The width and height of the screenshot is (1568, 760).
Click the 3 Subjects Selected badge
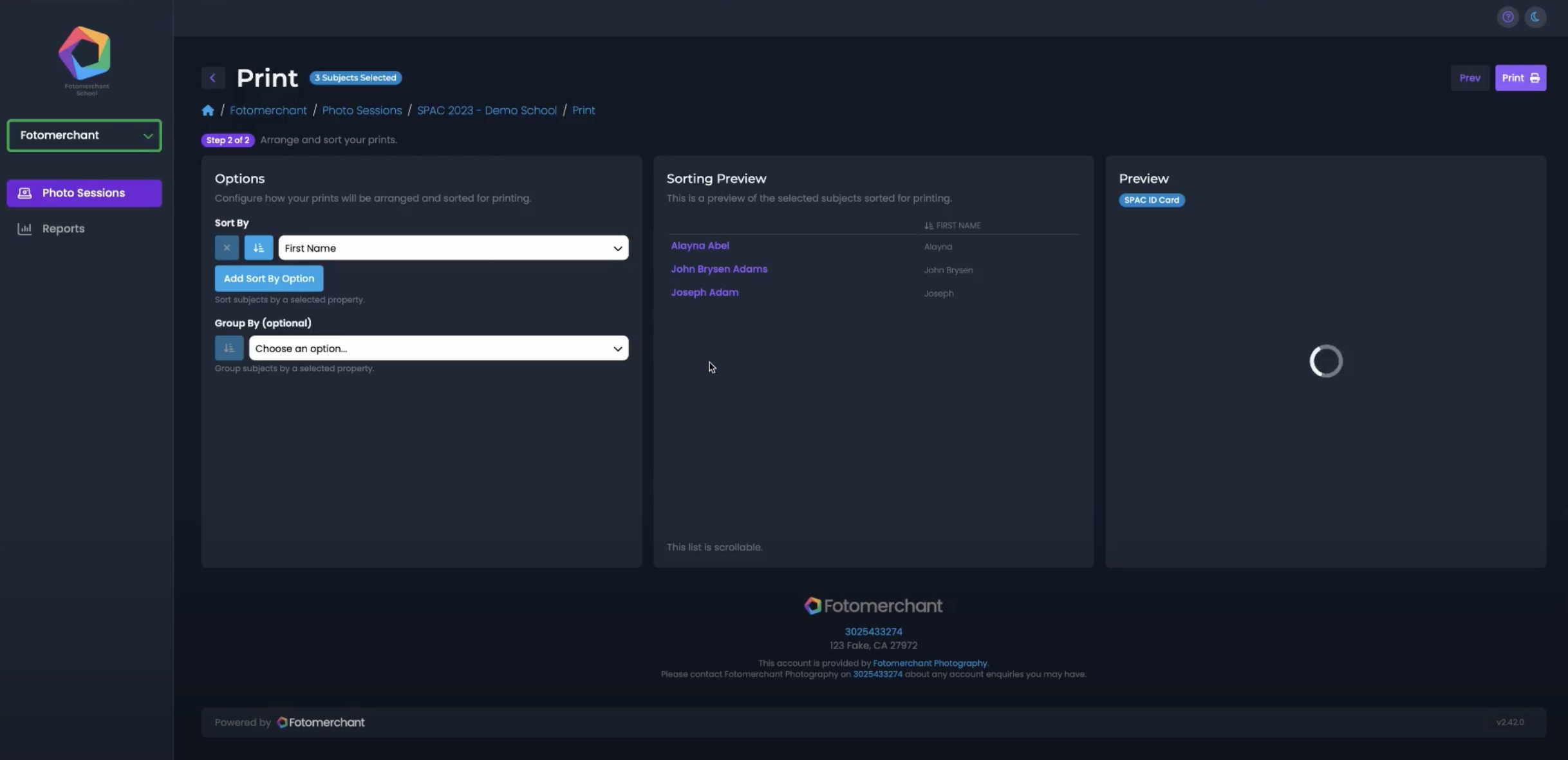click(x=355, y=78)
